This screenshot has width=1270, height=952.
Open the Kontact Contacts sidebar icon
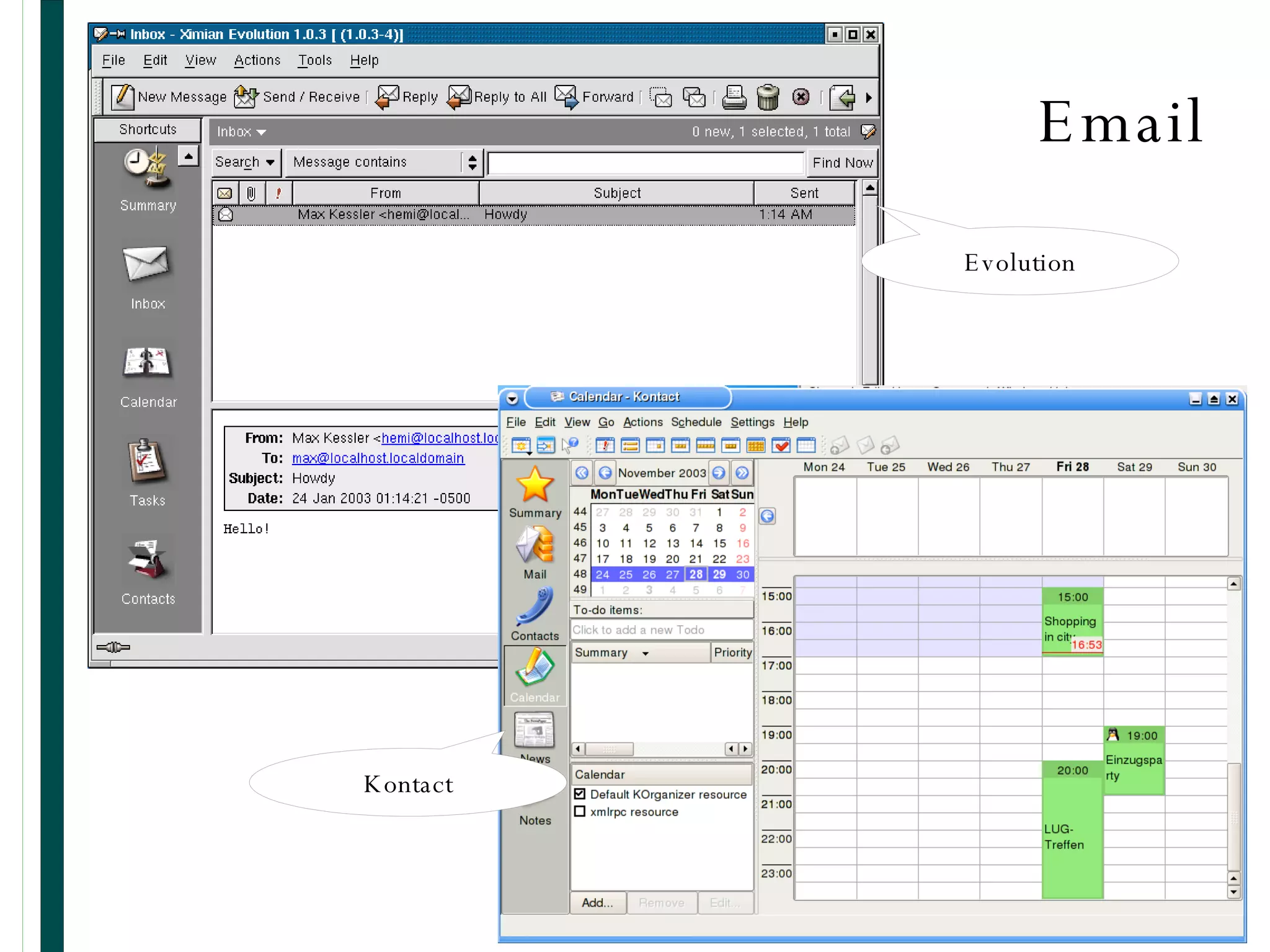click(535, 614)
